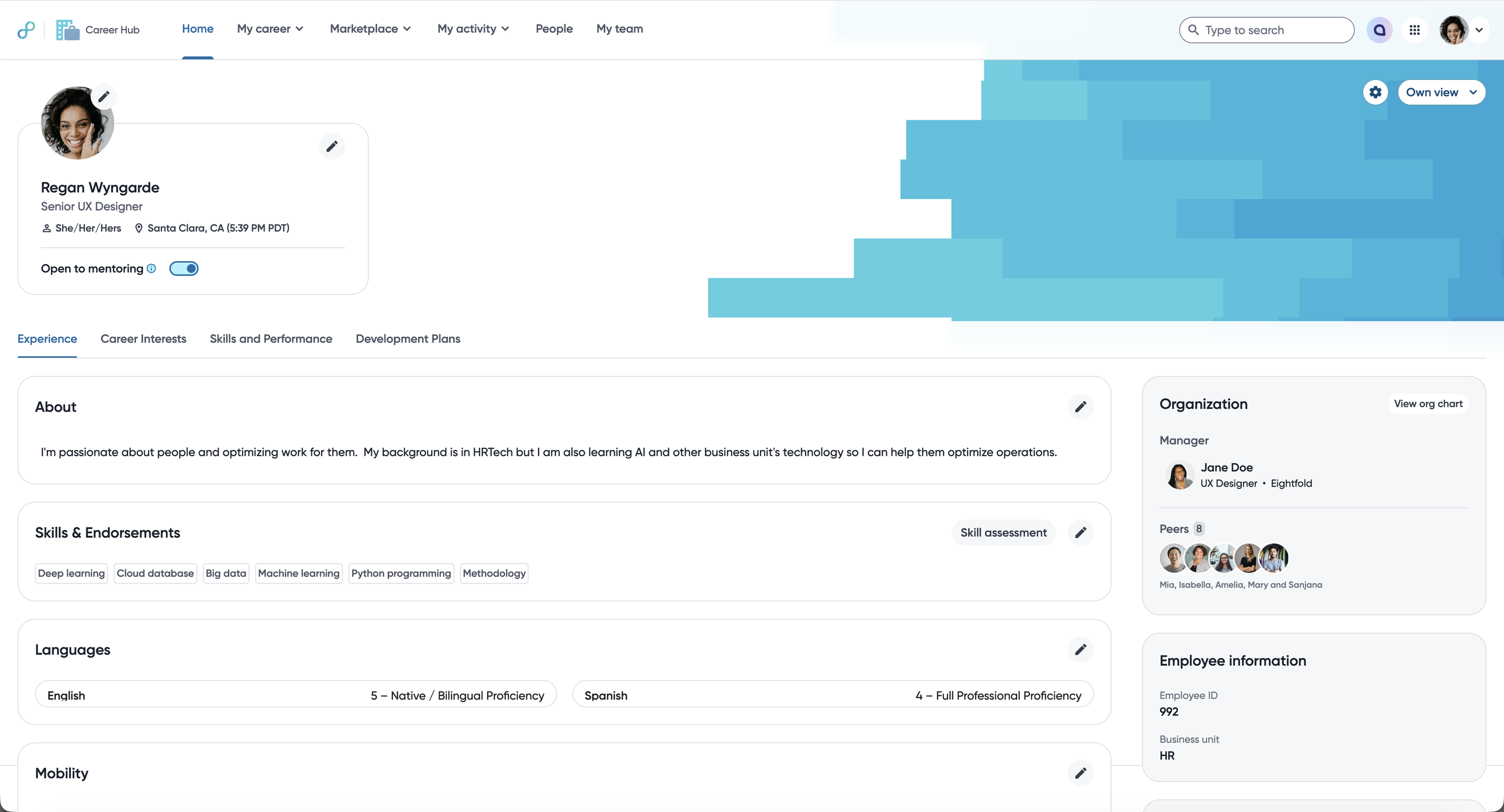Select manager Jane Doe's profile picture
Image resolution: width=1504 pixels, height=812 pixels.
click(x=1179, y=475)
